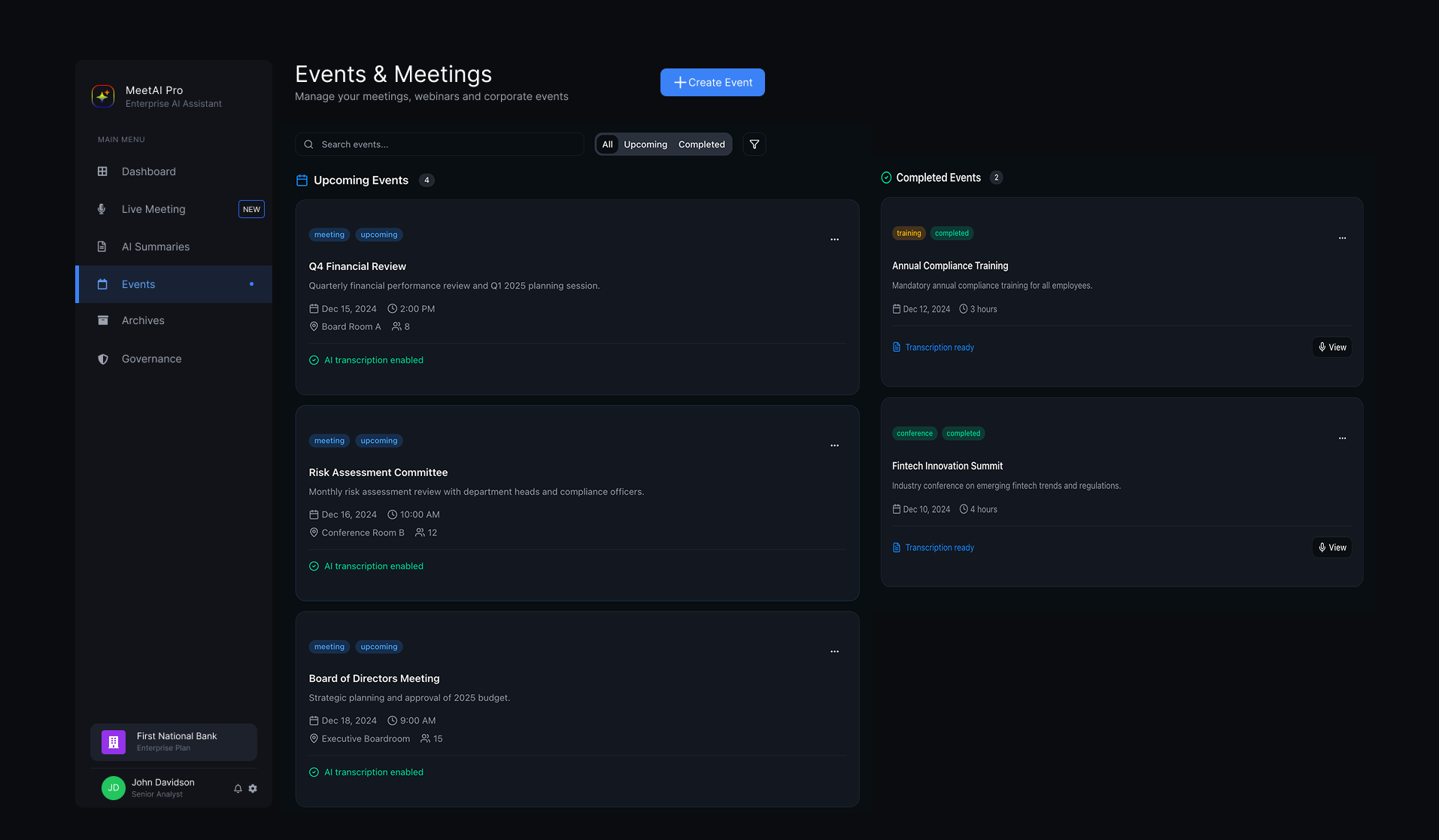Open settings gear next to John Davidson
The height and width of the screenshot is (840, 1439).
tap(253, 788)
